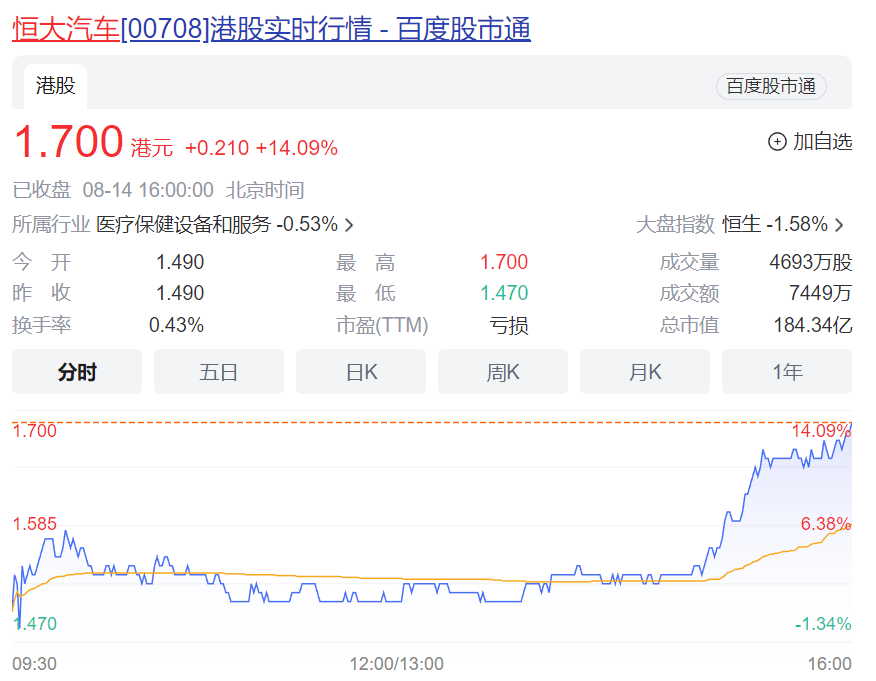Switch to the 五日 chart tab
876x681 pixels.
coord(219,372)
